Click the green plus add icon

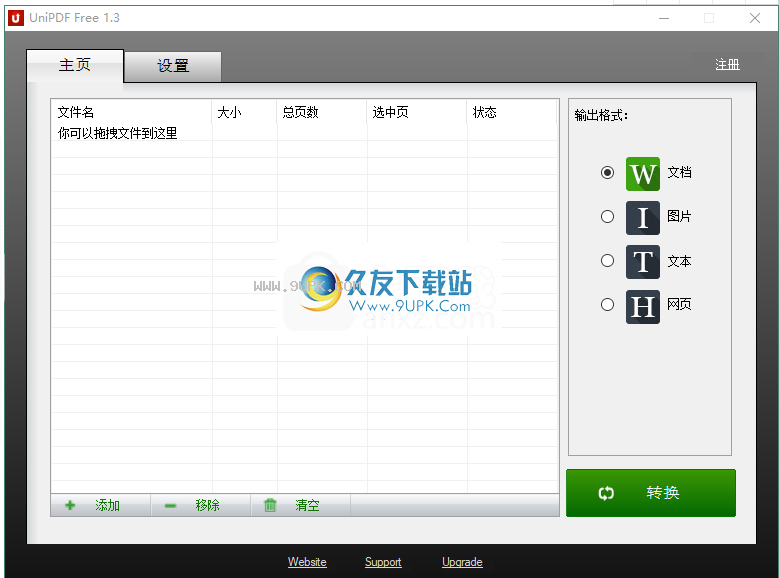[x=70, y=505]
